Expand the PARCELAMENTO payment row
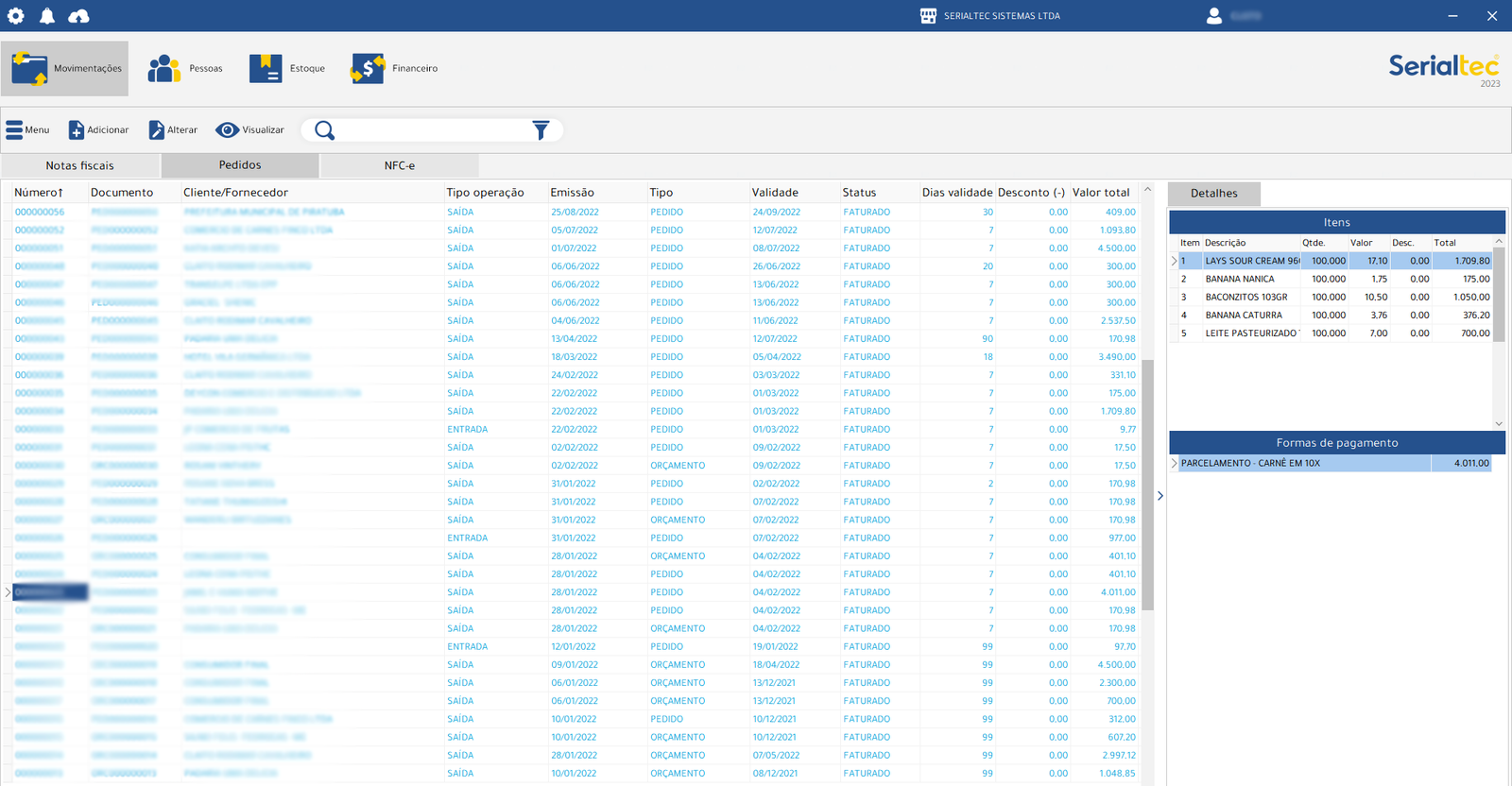 [x=1175, y=464]
